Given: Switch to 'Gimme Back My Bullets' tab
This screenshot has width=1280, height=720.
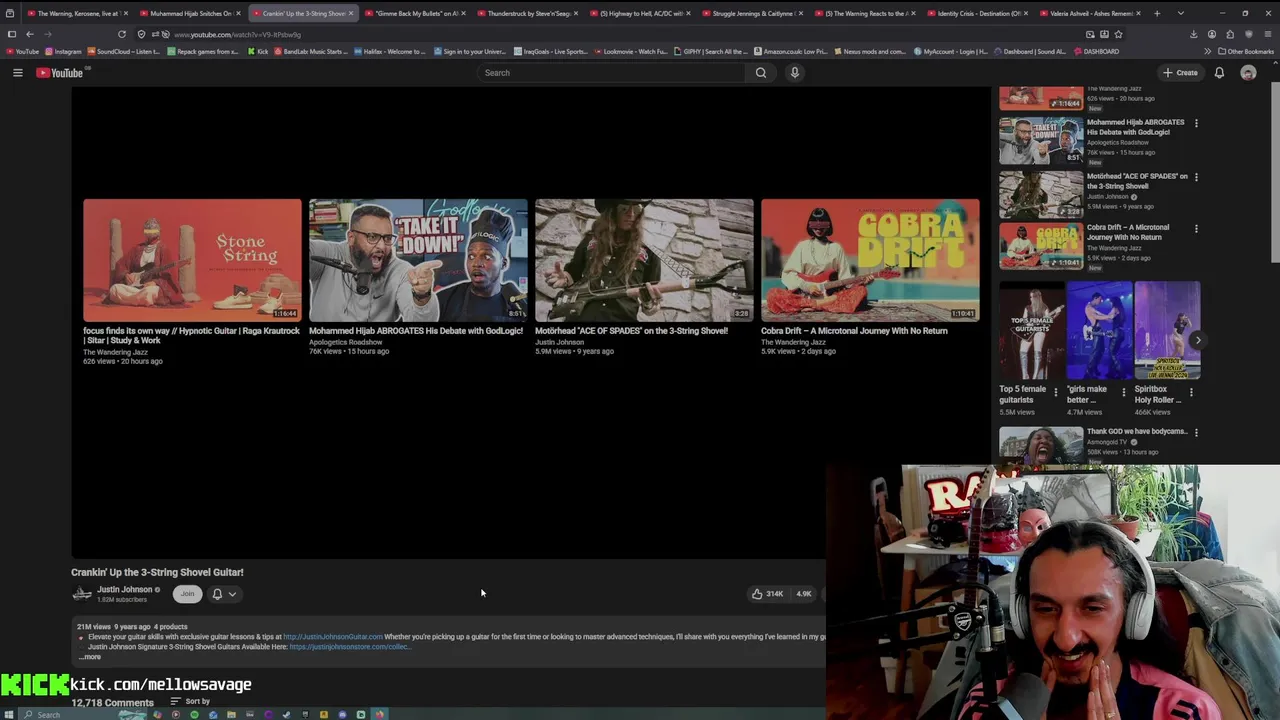Looking at the screenshot, I should pyautogui.click(x=413, y=13).
